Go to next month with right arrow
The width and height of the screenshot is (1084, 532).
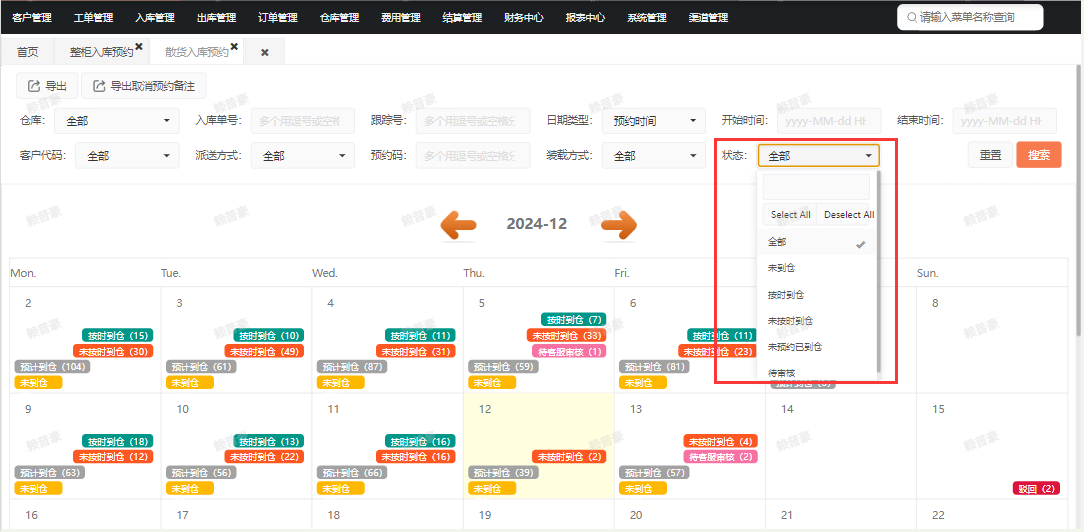point(619,225)
